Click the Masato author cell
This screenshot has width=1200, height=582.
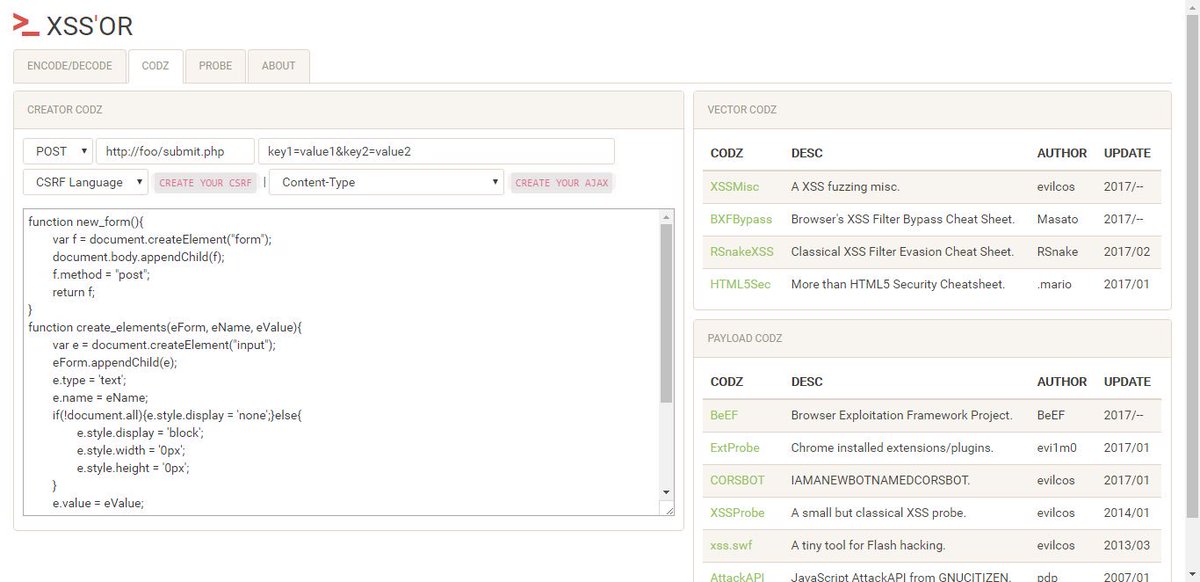(x=1058, y=219)
